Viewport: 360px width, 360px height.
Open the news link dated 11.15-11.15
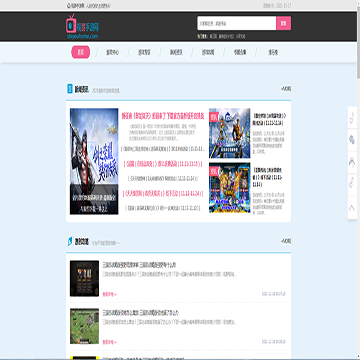click(163, 164)
